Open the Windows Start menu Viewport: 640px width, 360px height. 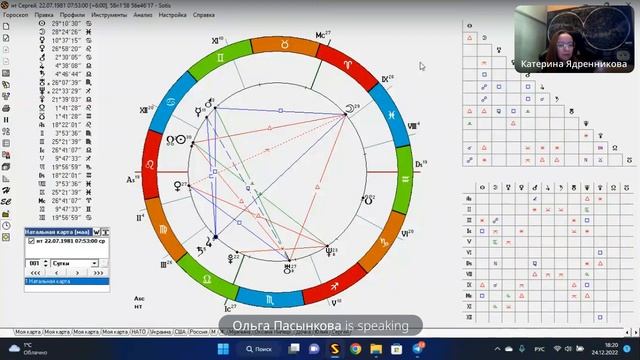(223, 349)
